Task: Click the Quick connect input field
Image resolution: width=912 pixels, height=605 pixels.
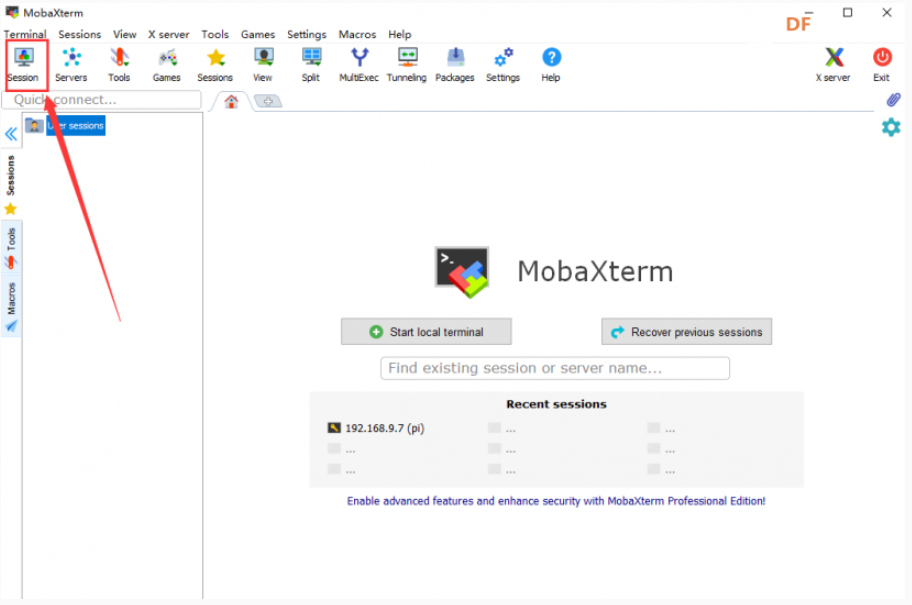Action: tap(102, 99)
